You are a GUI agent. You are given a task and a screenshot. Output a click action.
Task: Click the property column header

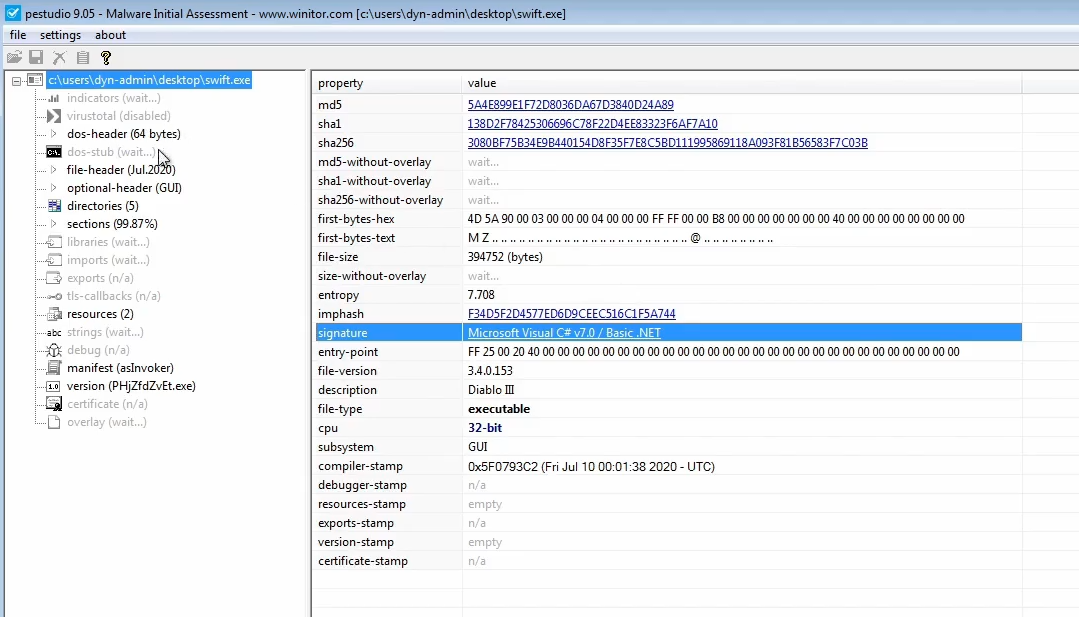coord(387,83)
